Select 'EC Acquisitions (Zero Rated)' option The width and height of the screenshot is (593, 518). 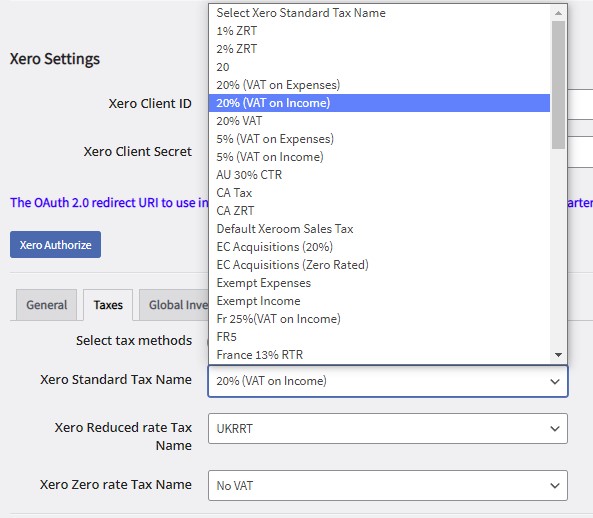point(379,265)
